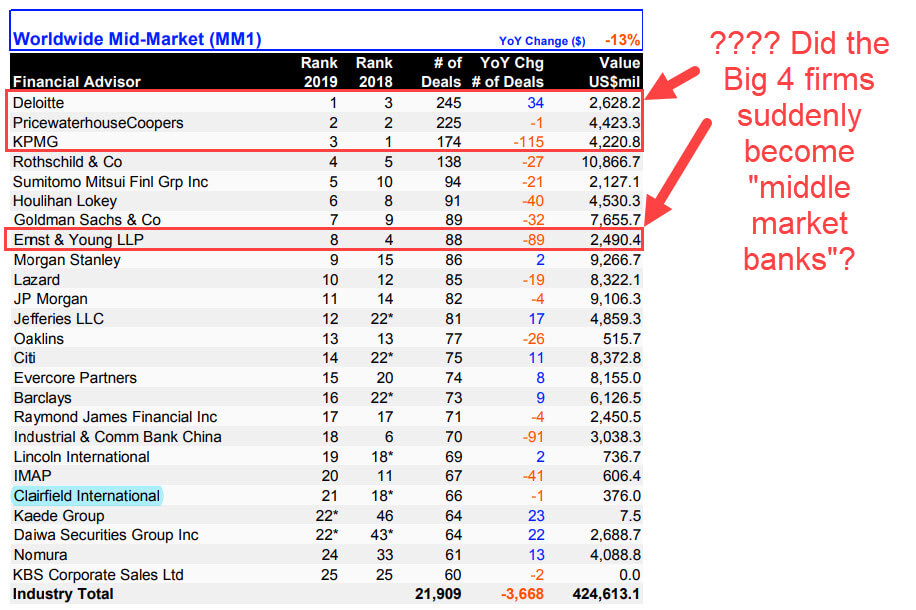This screenshot has height=610, width=916.
Task: Select the IMAP advisor name
Action: point(32,476)
